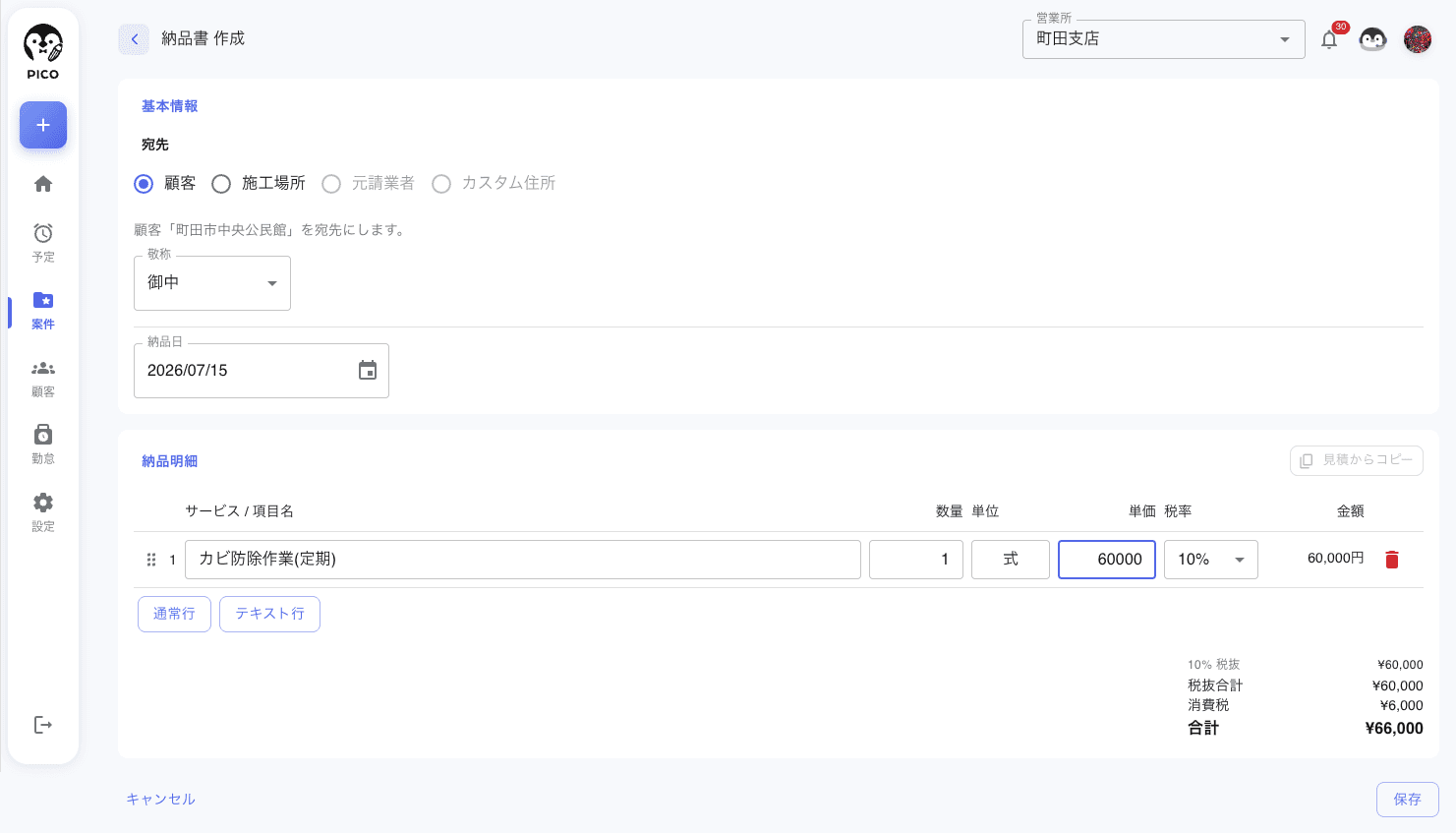Open calendar picker for 納品日
Viewport: 1456px width, 833px height.
[x=368, y=371]
